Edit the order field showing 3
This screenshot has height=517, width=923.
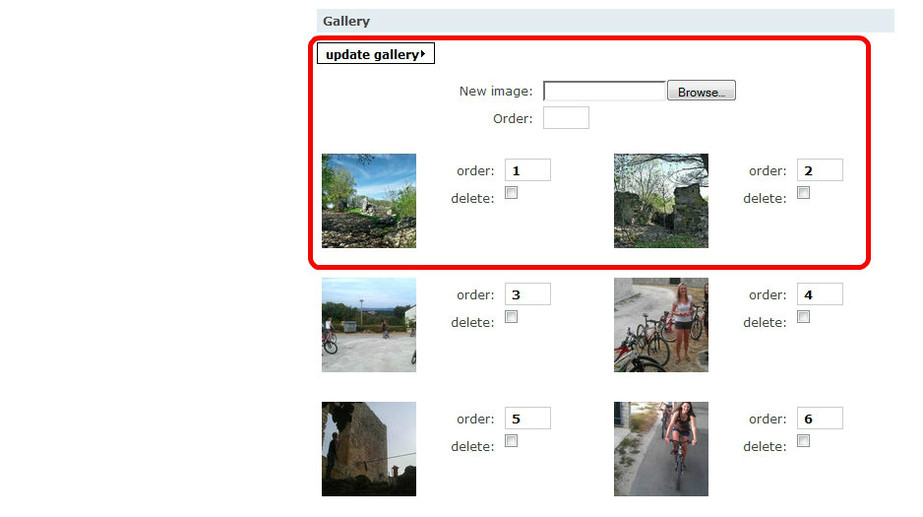point(527,294)
